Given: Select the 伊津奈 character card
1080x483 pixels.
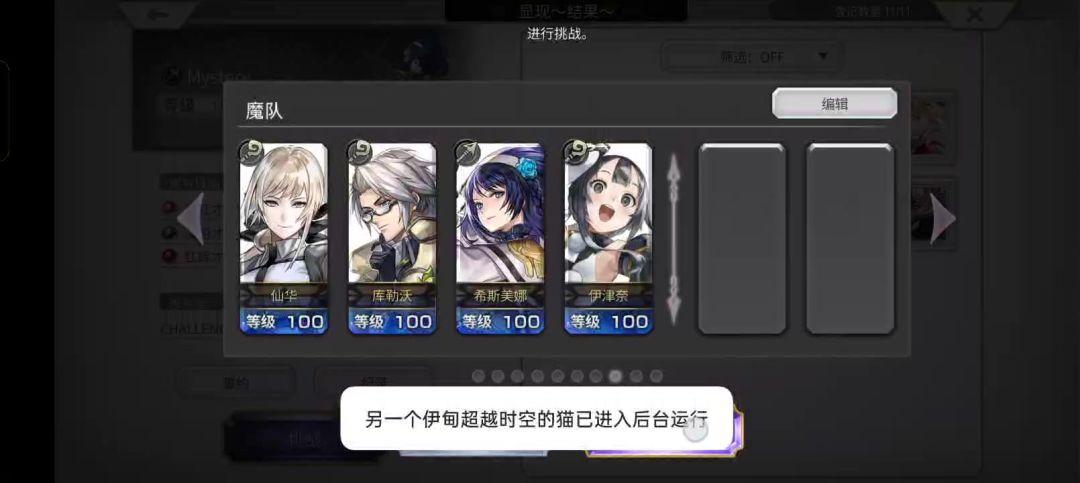Looking at the screenshot, I should pyautogui.click(x=608, y=238).
